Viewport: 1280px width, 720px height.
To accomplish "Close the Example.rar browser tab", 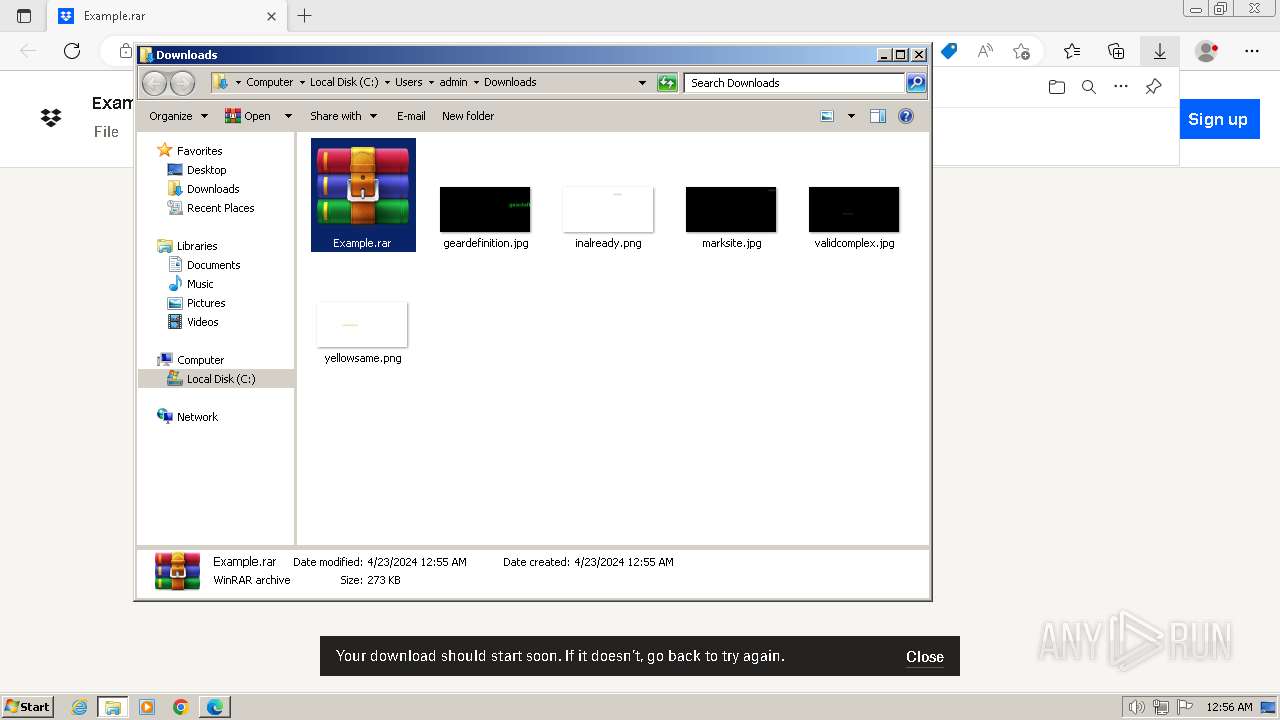I will click(x=271, y=16).
